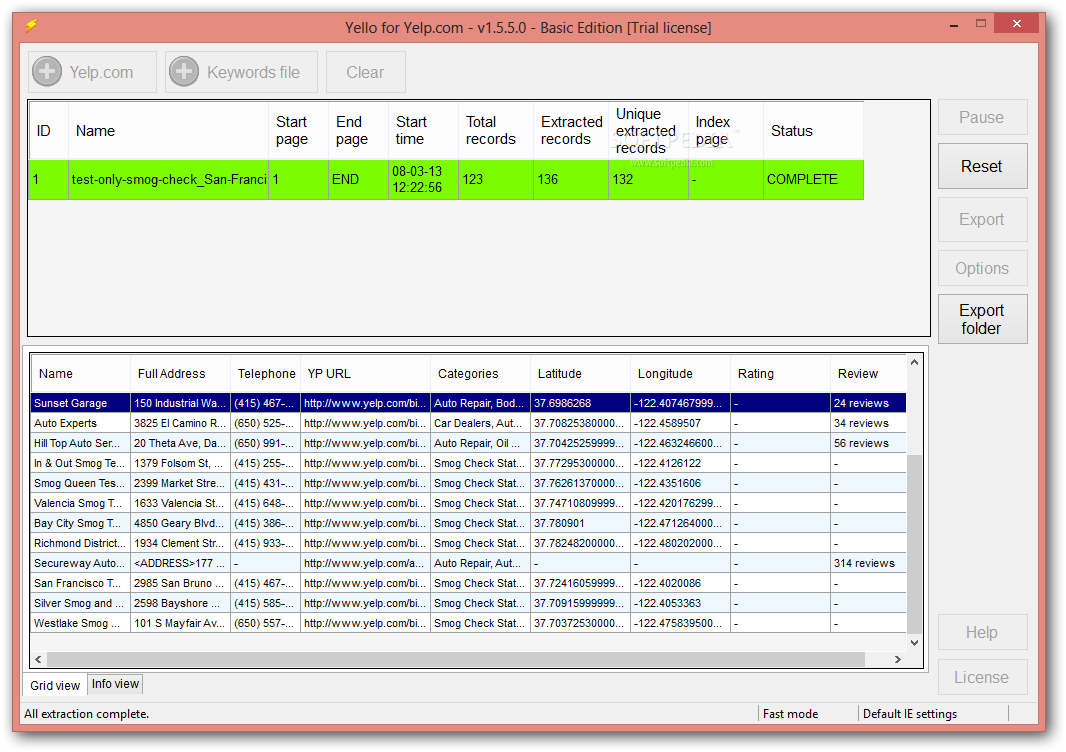Screen dimensions: 1066x752
Task: Click the 56 reviews cell
Action: coord(868,443)
